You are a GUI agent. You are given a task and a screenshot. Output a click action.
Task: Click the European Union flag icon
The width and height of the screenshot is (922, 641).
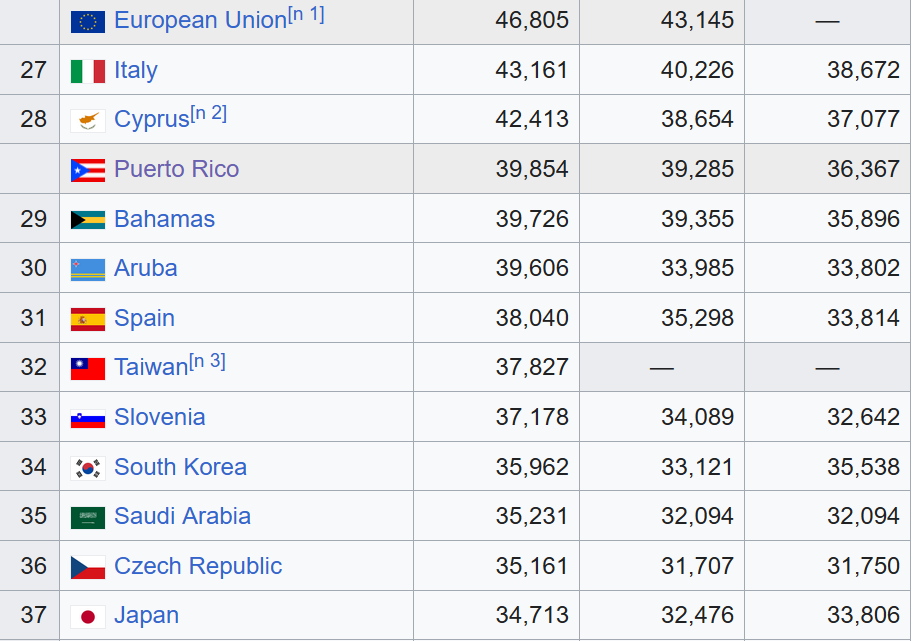click(x=88, y=21)
